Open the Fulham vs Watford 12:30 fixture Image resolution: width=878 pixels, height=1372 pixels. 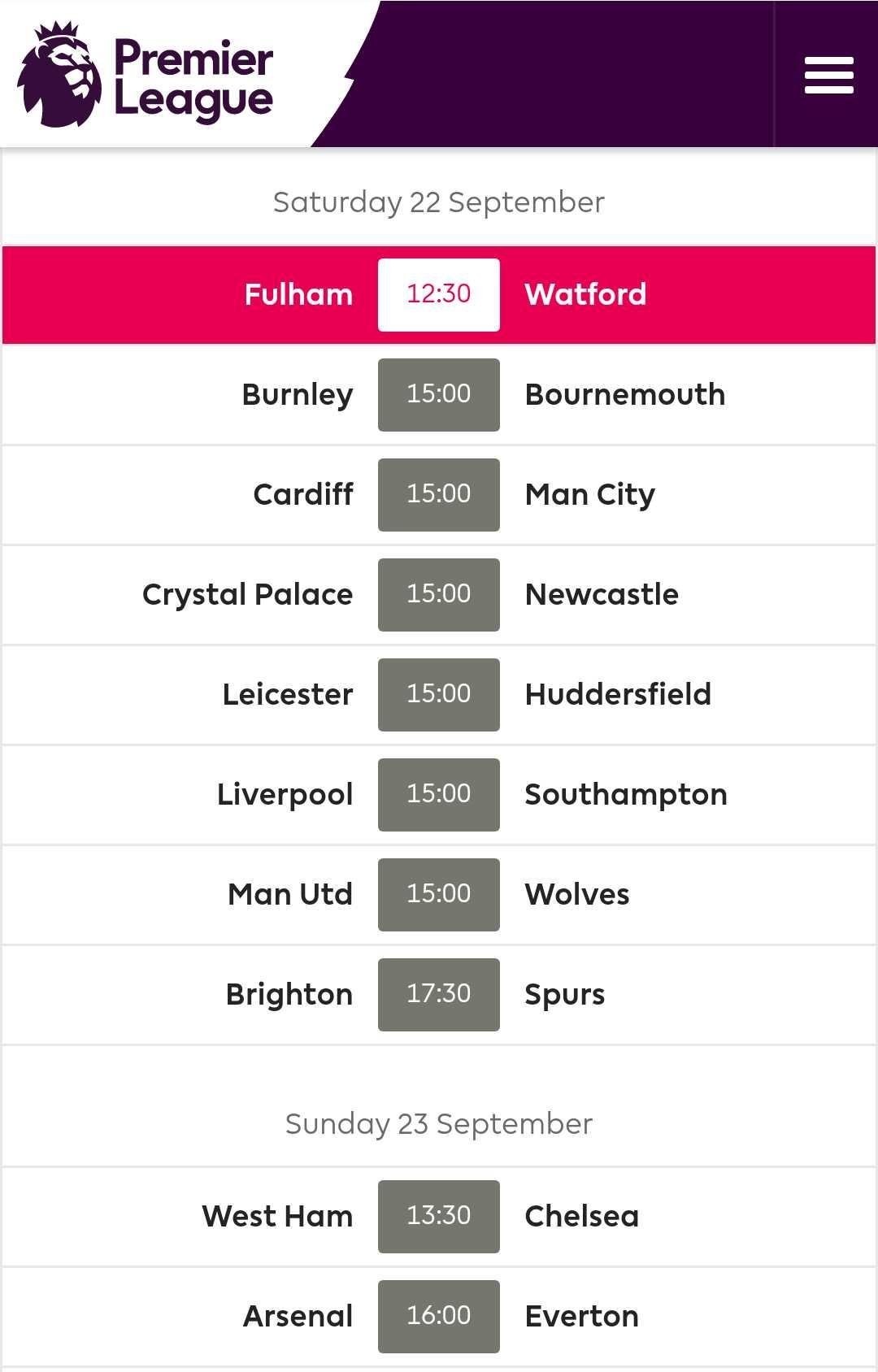[x=438, y=294]
